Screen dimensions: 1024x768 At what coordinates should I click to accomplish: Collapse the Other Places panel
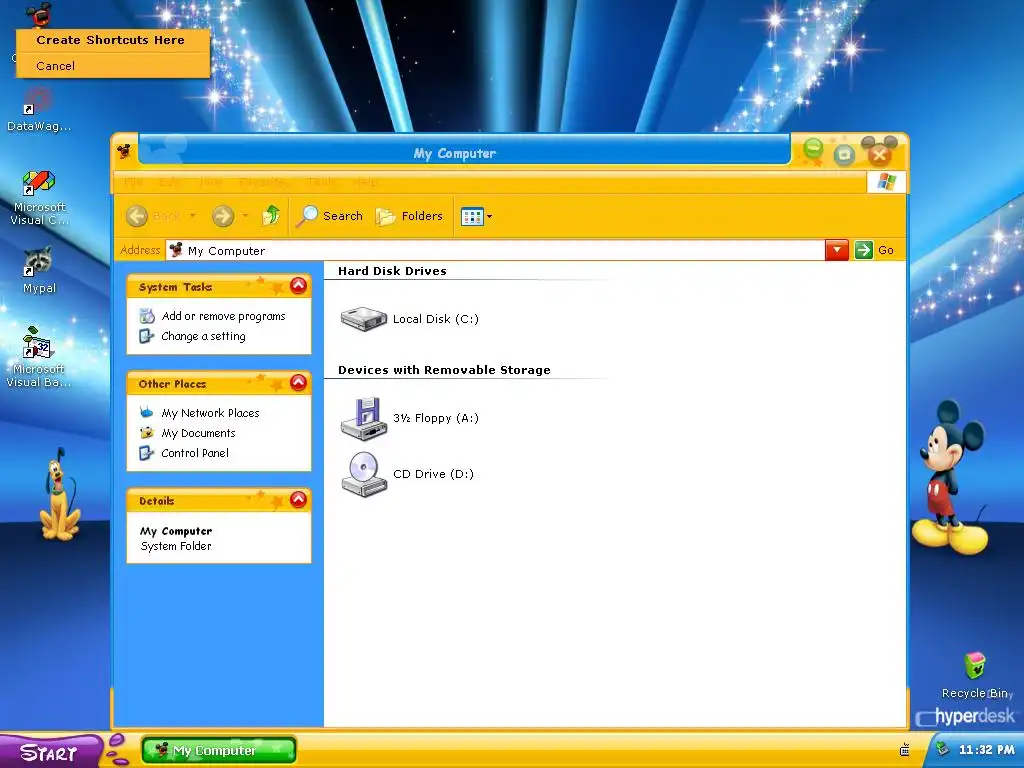(x=298, y=383)
